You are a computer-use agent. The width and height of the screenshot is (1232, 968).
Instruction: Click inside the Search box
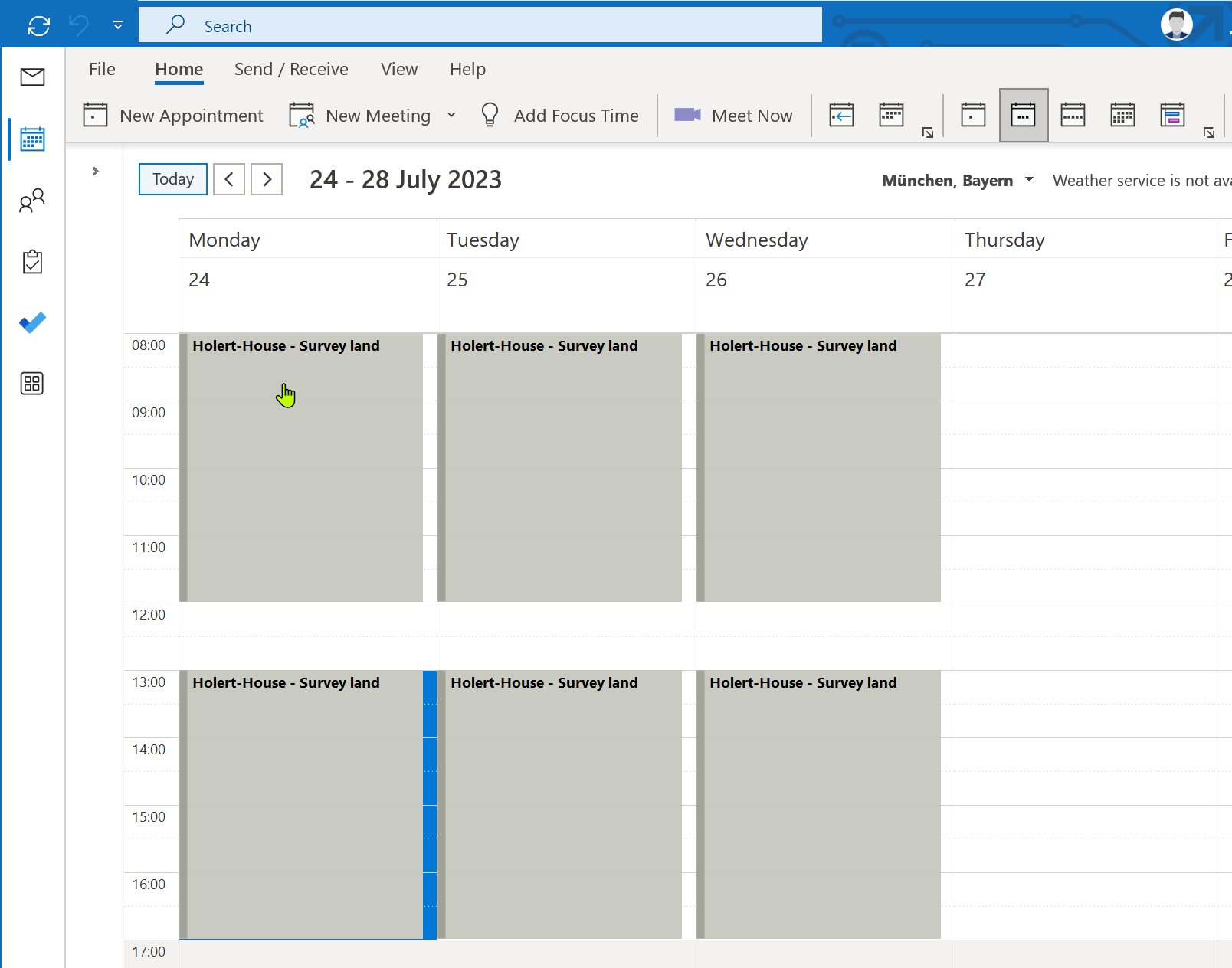point(480,25)
